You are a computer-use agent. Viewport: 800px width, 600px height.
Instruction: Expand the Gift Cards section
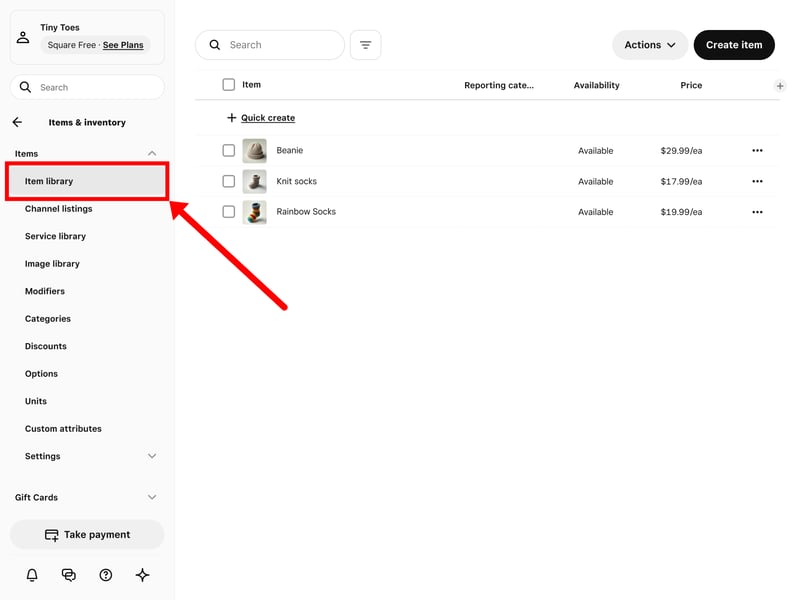pyautogui.click(x=152, y=497)
